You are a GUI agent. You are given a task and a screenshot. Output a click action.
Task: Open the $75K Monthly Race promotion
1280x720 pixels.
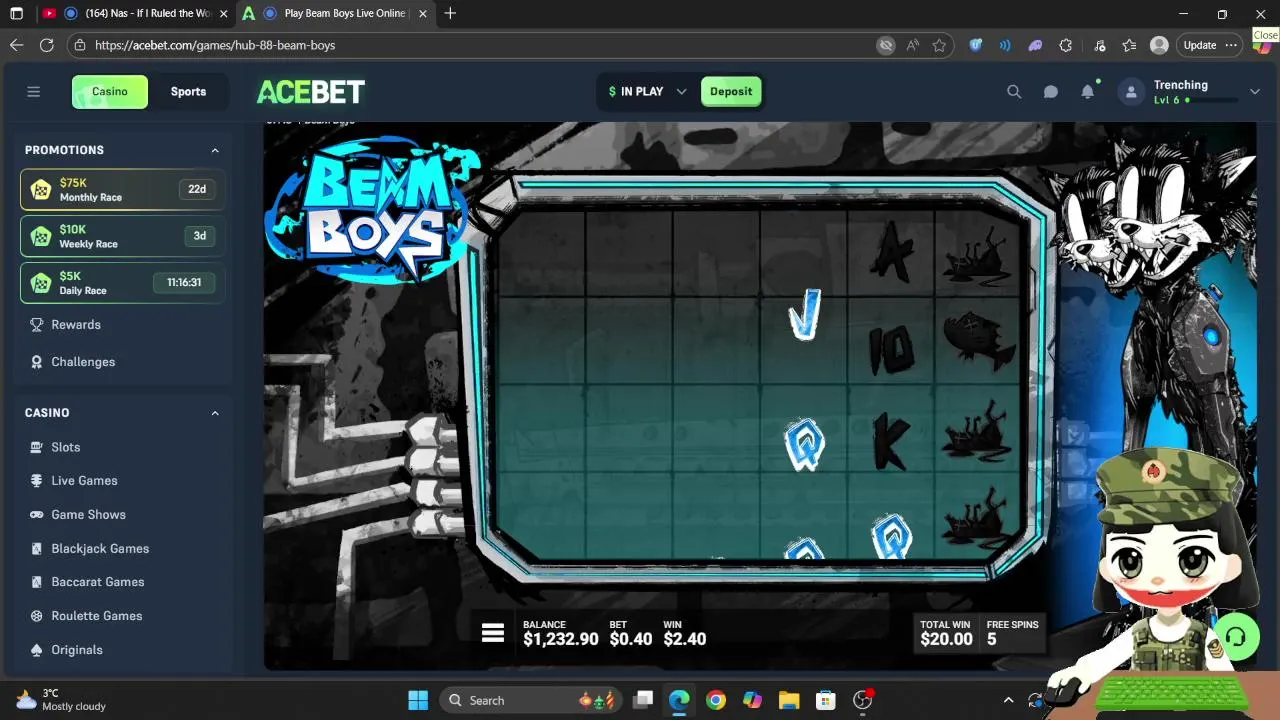click(122, 190)
